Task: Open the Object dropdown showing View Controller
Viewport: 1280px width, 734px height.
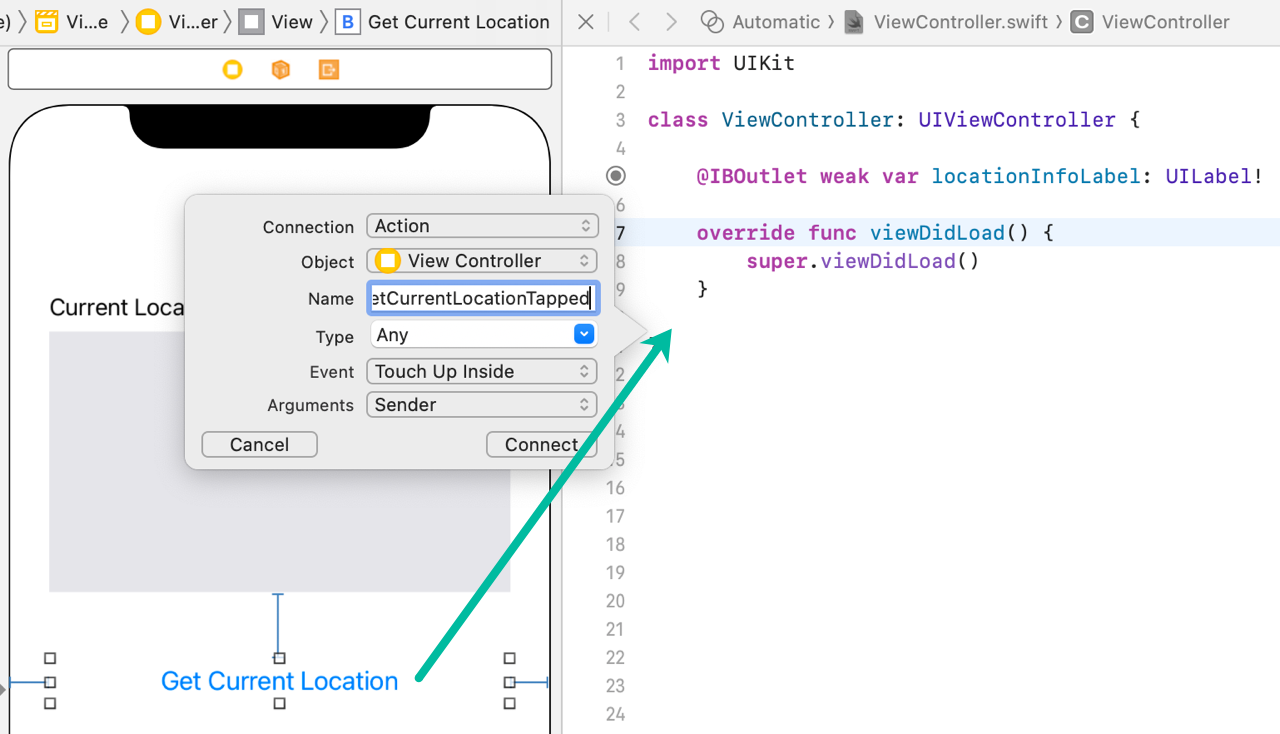Action: (482, 261)
